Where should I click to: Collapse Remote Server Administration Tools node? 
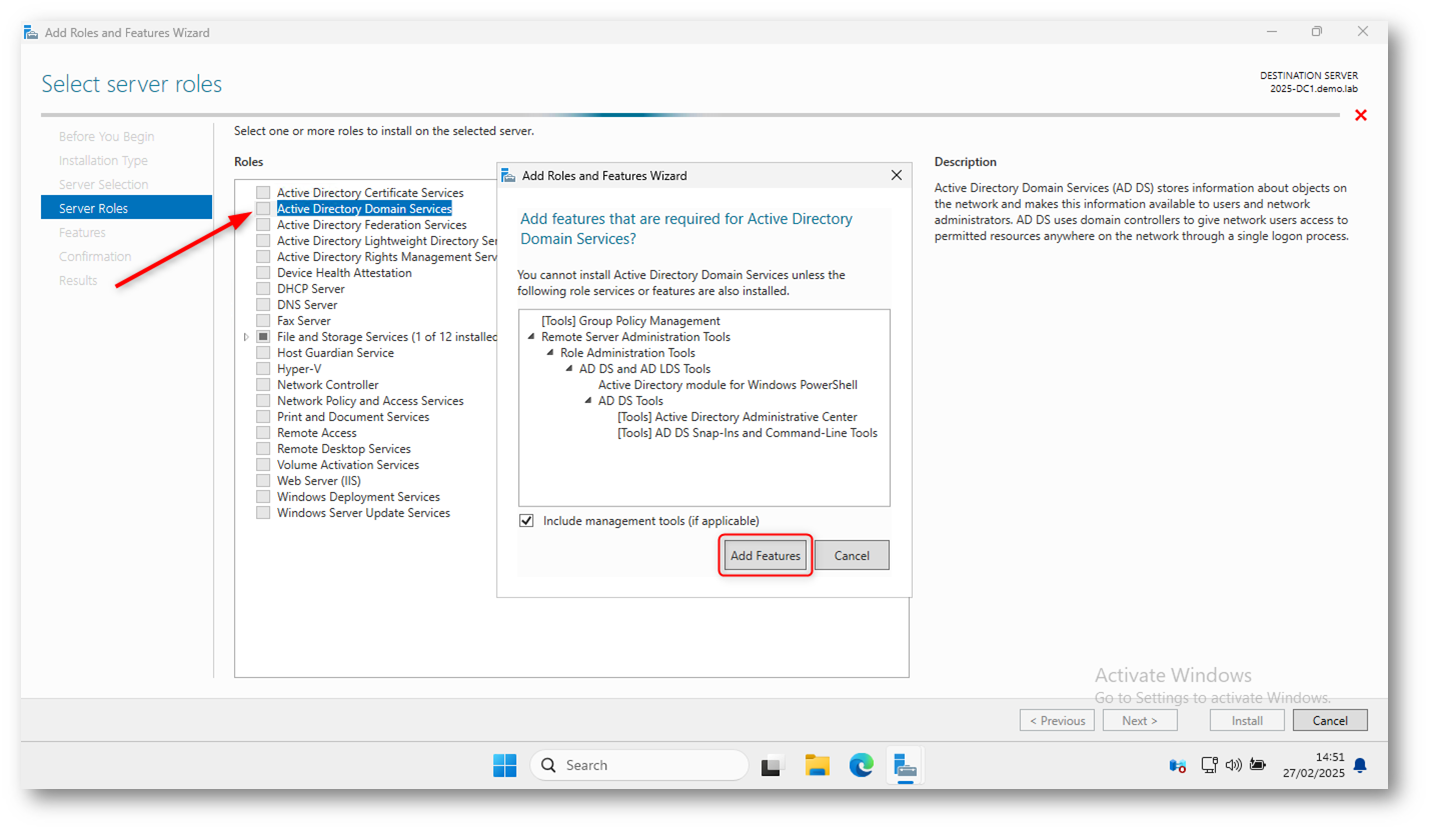531,337
